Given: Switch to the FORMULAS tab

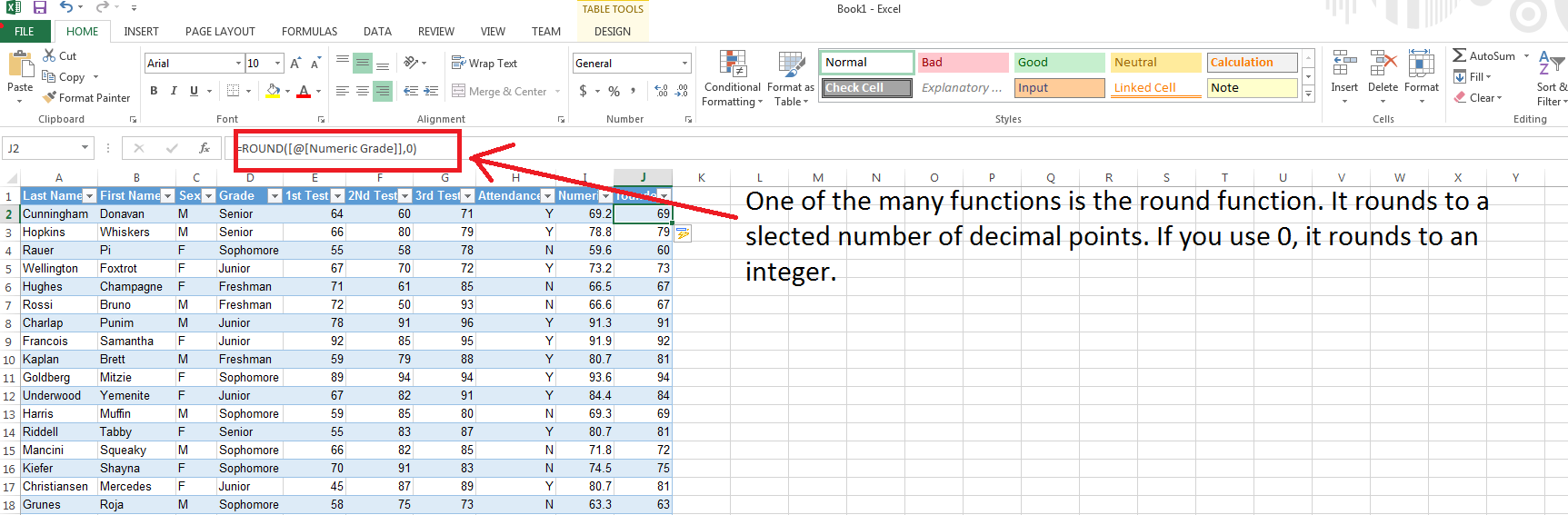Looking at the screenshot, I should [x=309, y=31].
